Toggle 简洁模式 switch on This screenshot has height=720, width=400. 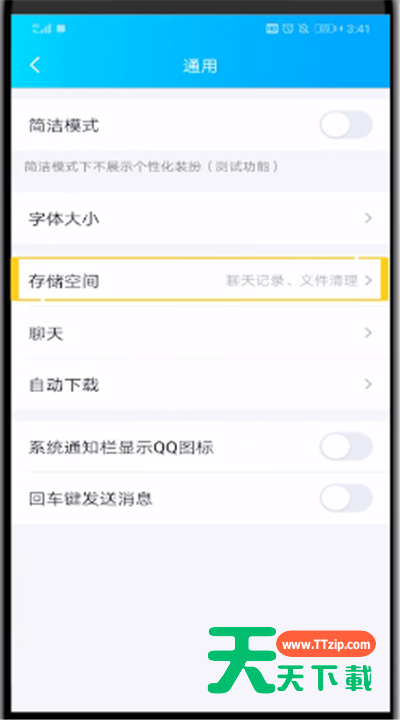coord(346,125)
